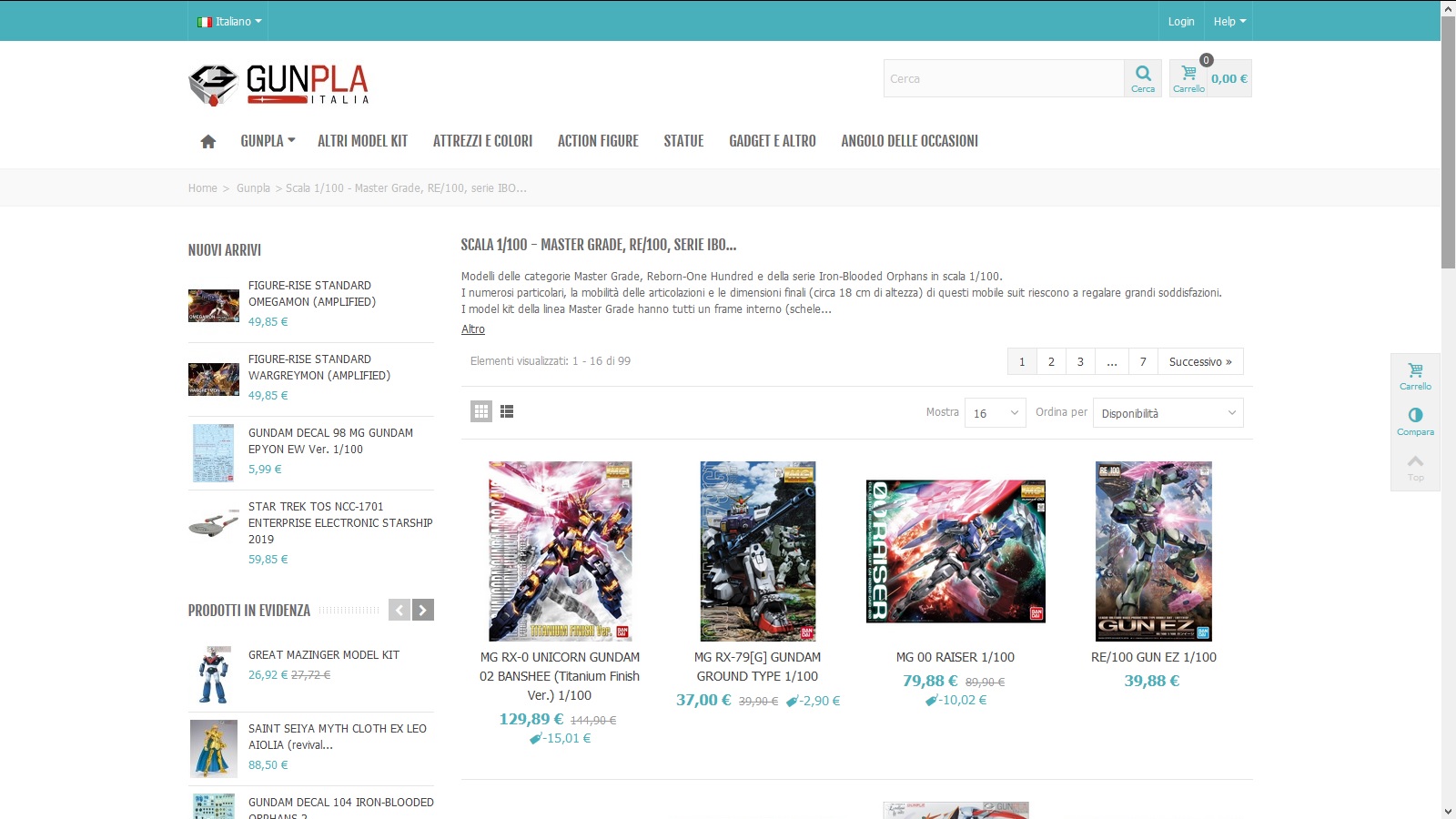This screenshot has width=1456, height=819.
Task: Click the Gunpla breadcrumb link
Action: 253,188
